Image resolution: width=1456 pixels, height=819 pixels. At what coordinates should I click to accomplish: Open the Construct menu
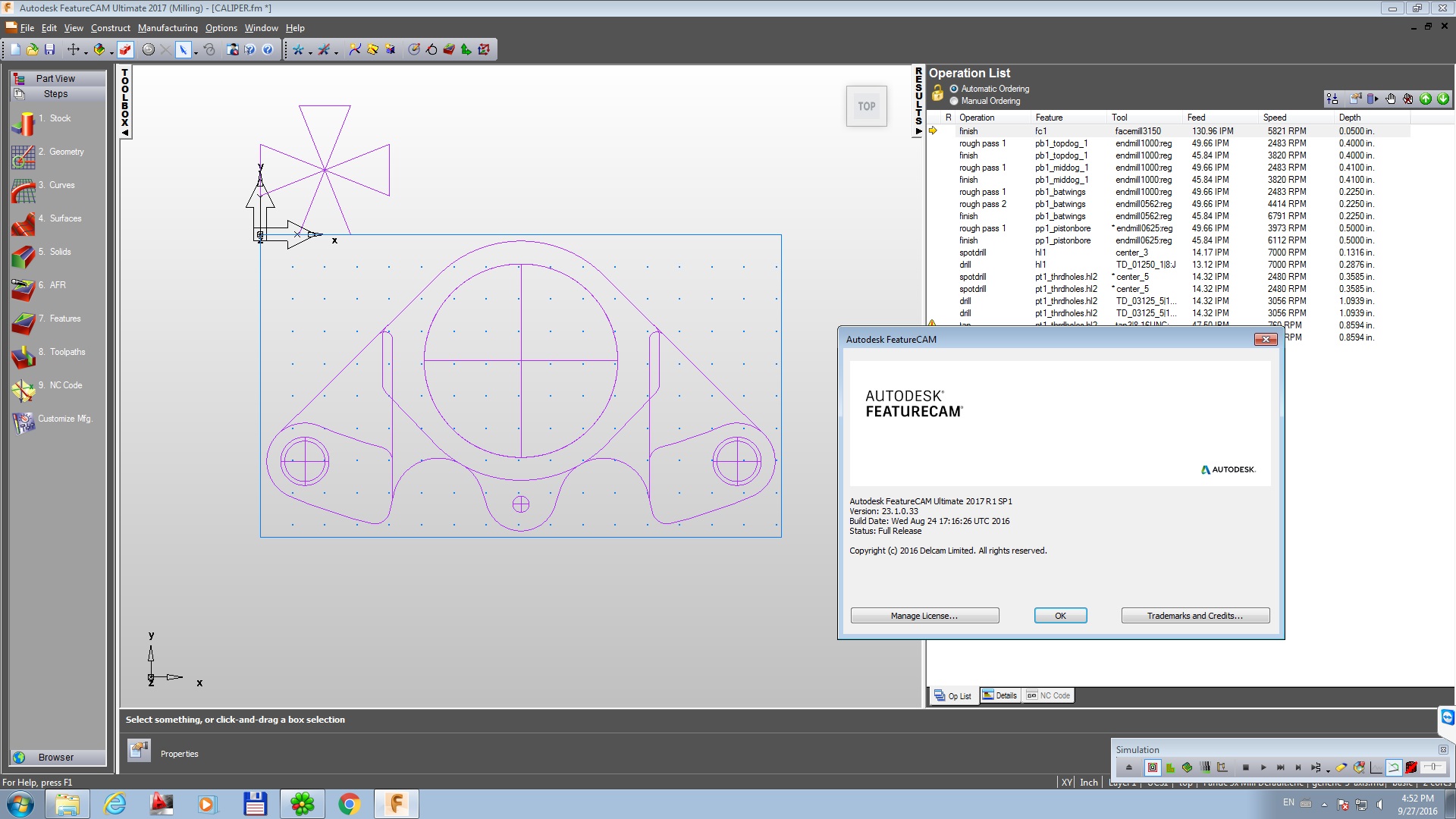[x=111, y=28]
